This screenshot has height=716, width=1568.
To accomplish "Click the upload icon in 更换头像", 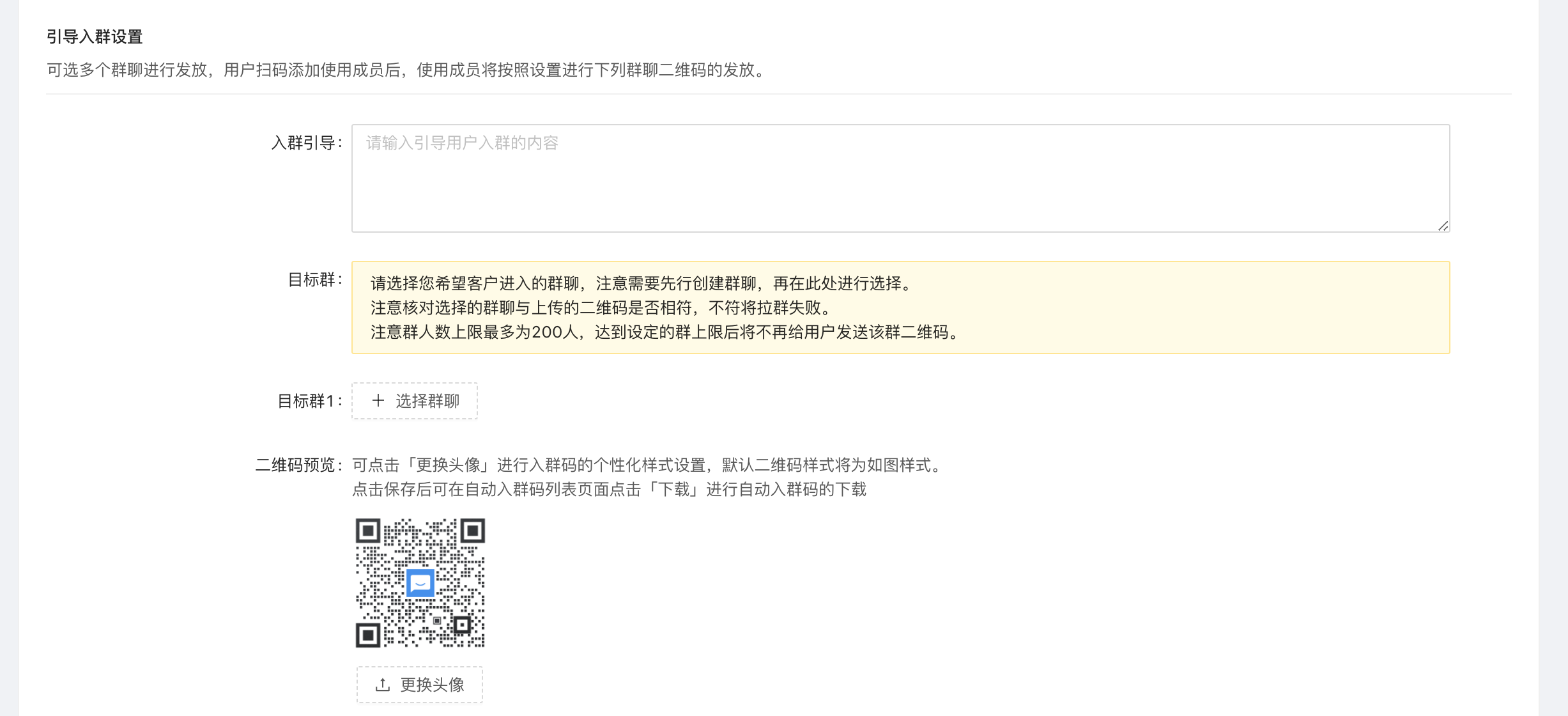I will (383, 685).
